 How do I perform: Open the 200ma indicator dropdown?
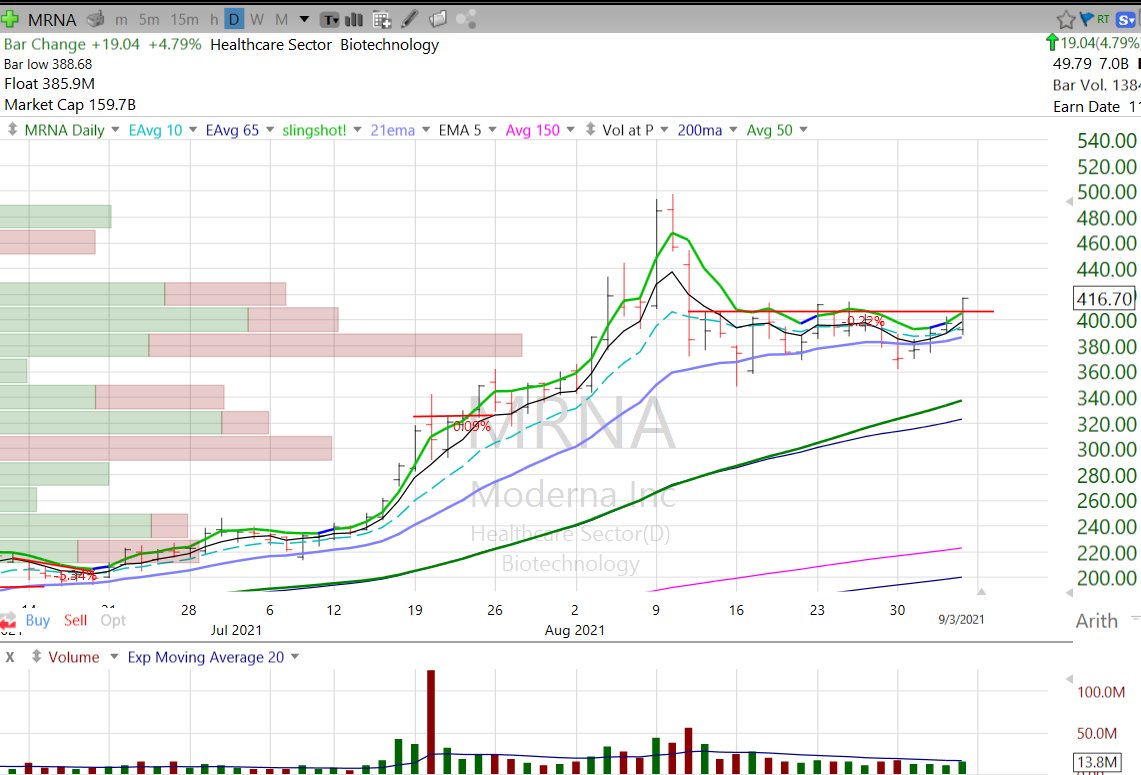pos(733,130)
